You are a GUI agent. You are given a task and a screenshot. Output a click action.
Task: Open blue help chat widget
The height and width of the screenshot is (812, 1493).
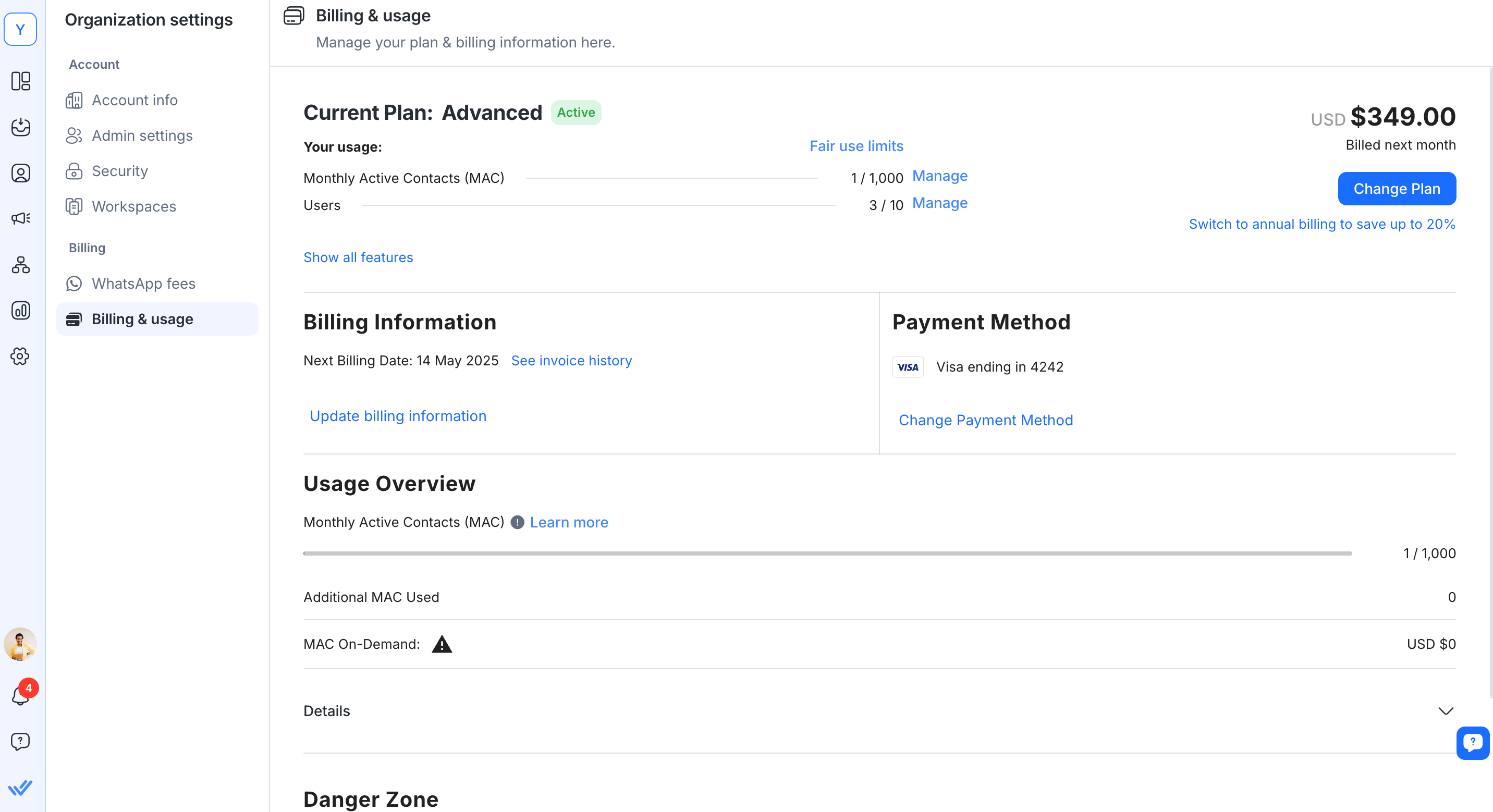pyautogui.click(x=1472, y=743)
